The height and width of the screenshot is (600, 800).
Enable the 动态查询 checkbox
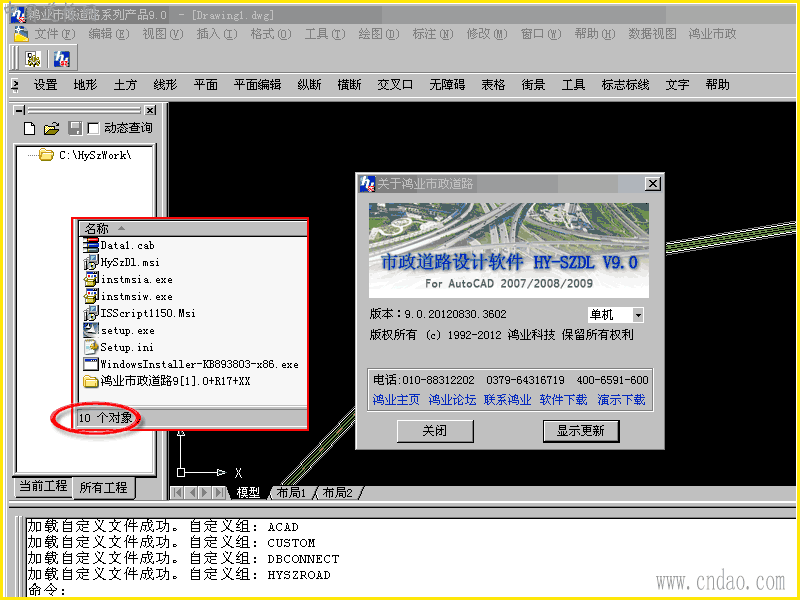(93, 129)
